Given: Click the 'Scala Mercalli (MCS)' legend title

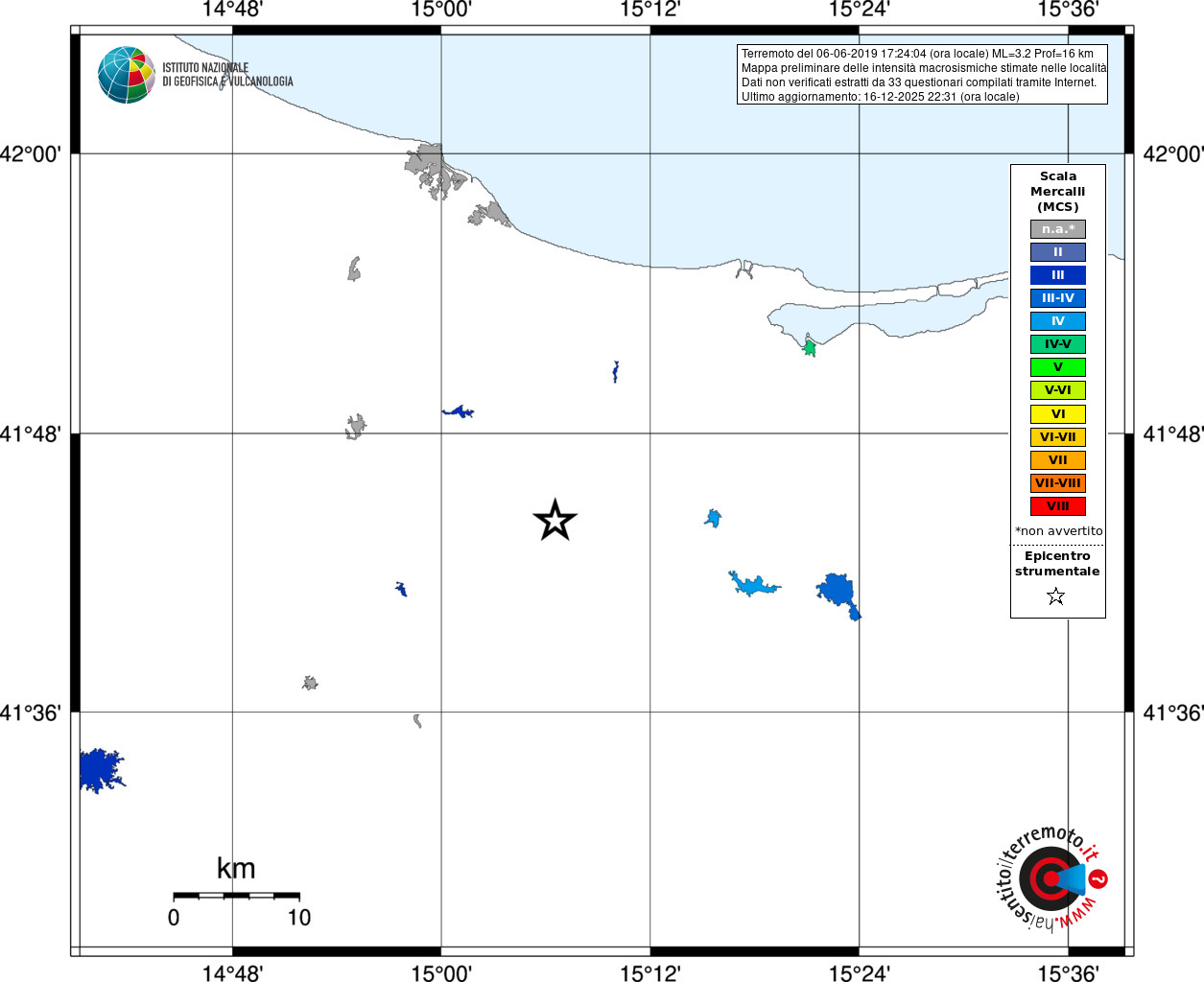Looking at the screenshot, I should (x=1058, y=192).
